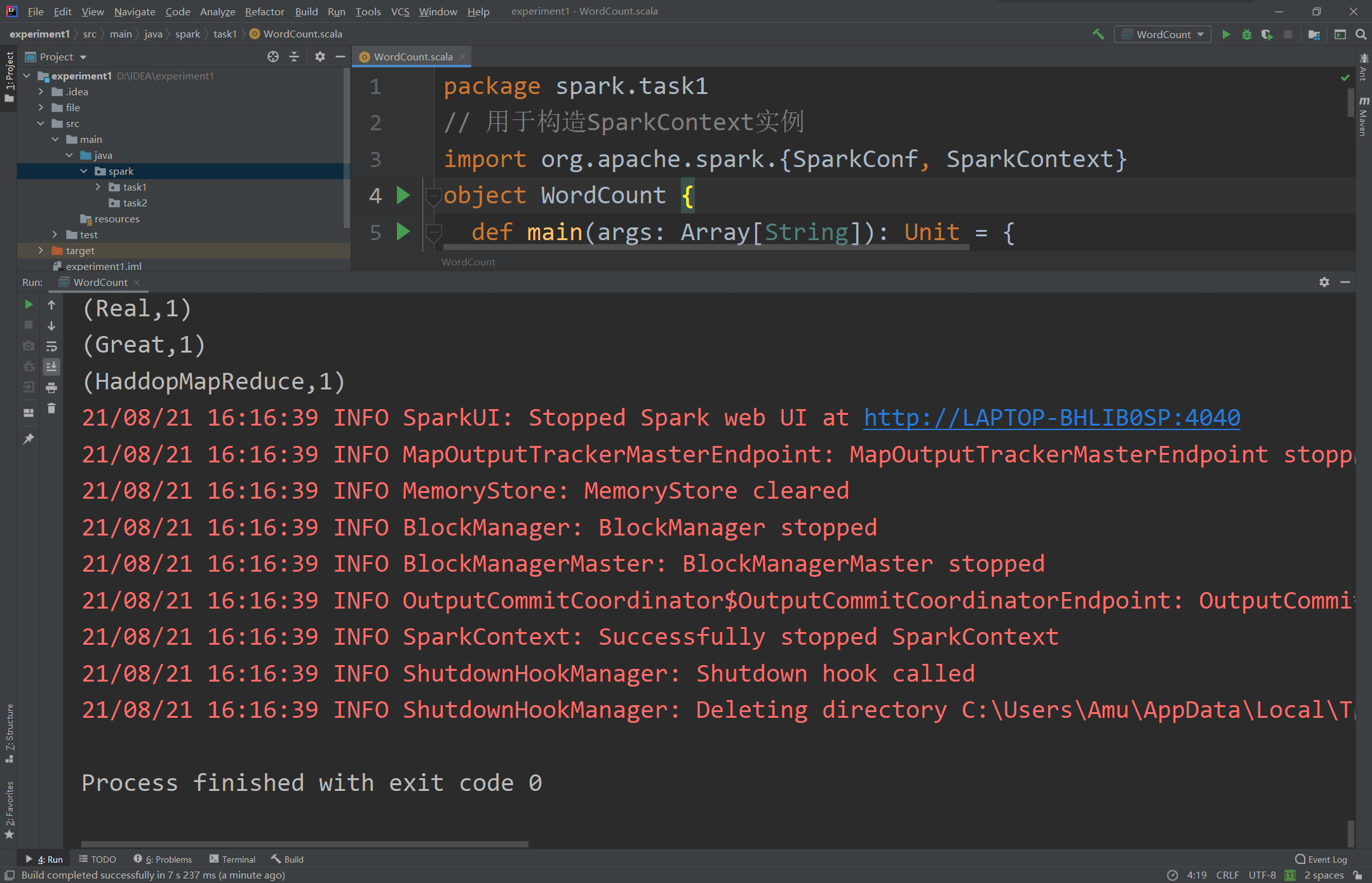Hide the Project tool window

340,57
